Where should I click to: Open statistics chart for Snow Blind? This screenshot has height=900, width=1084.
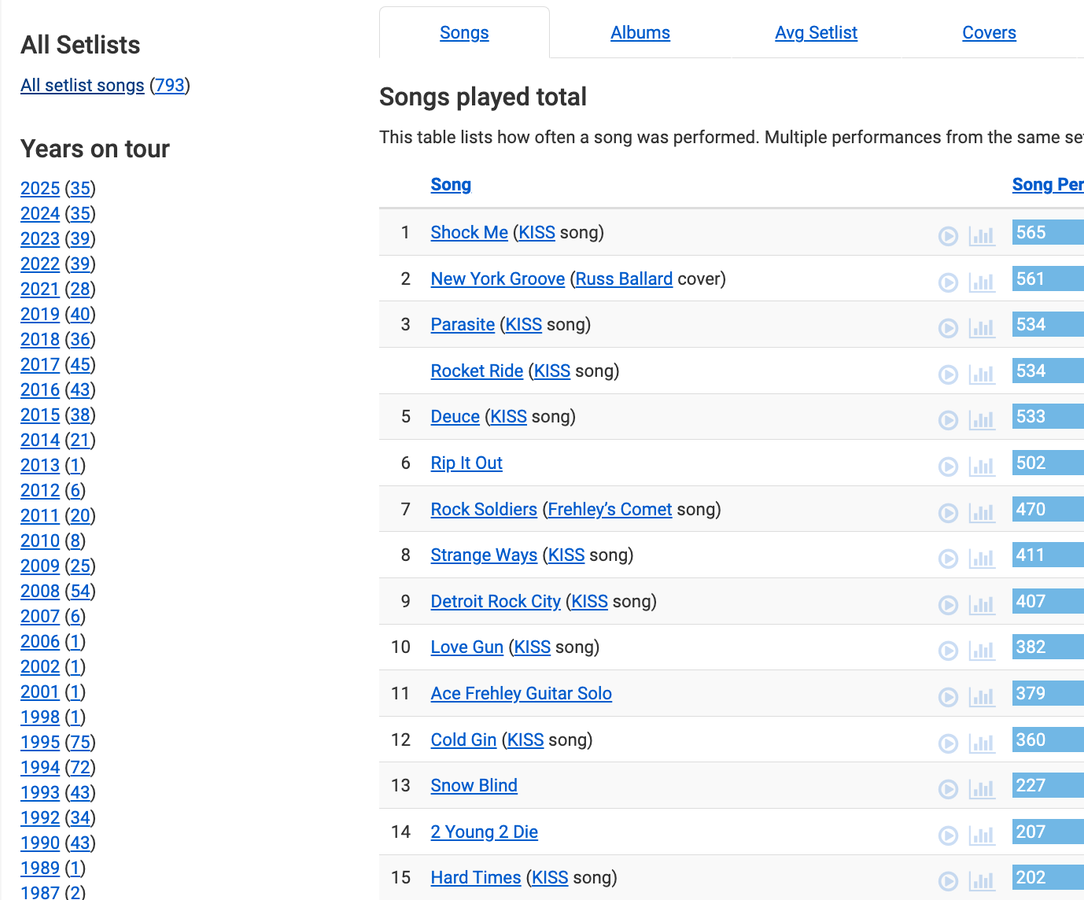(982, 789)
